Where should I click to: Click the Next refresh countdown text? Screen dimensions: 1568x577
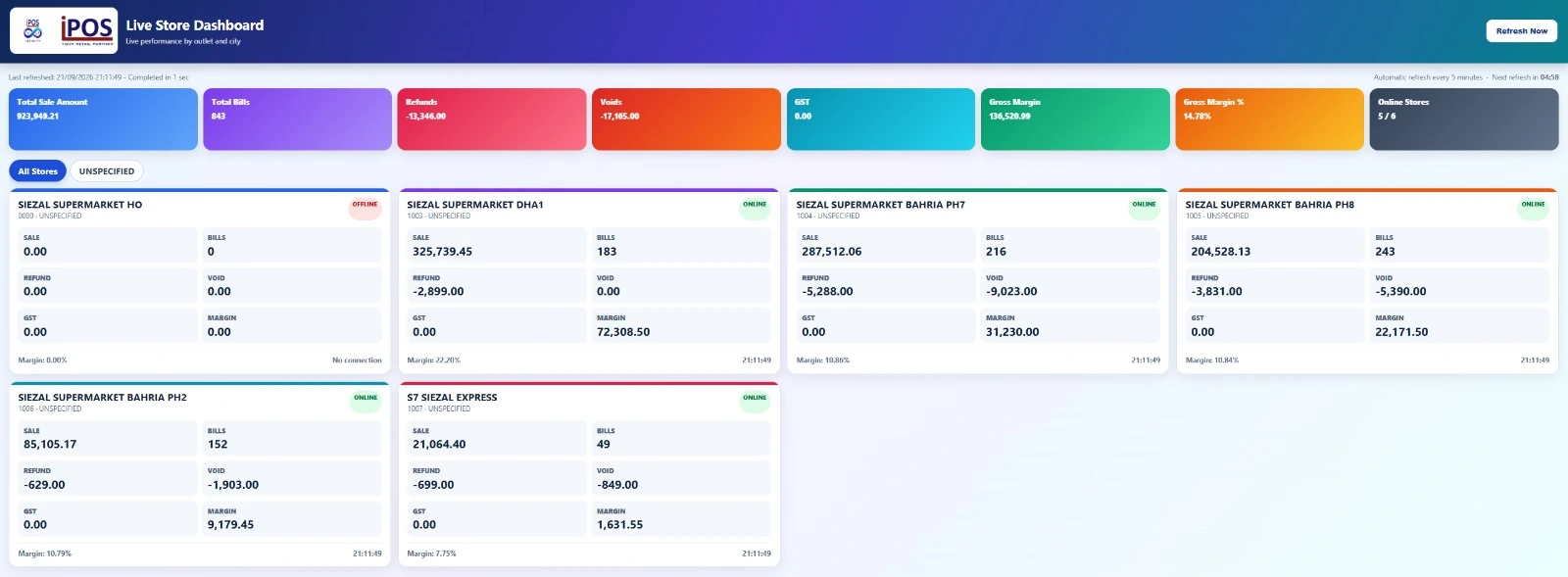pyautogui.click(x=1525, y=77)
